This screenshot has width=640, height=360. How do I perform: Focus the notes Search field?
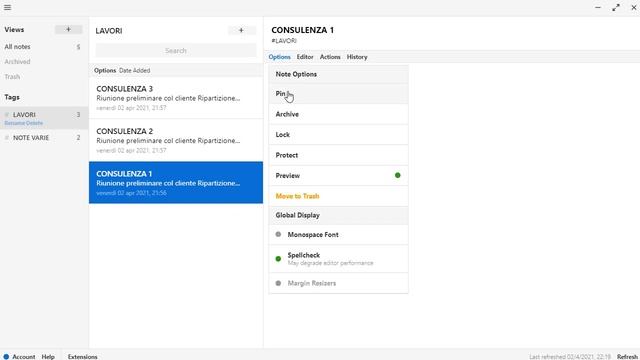176,51
